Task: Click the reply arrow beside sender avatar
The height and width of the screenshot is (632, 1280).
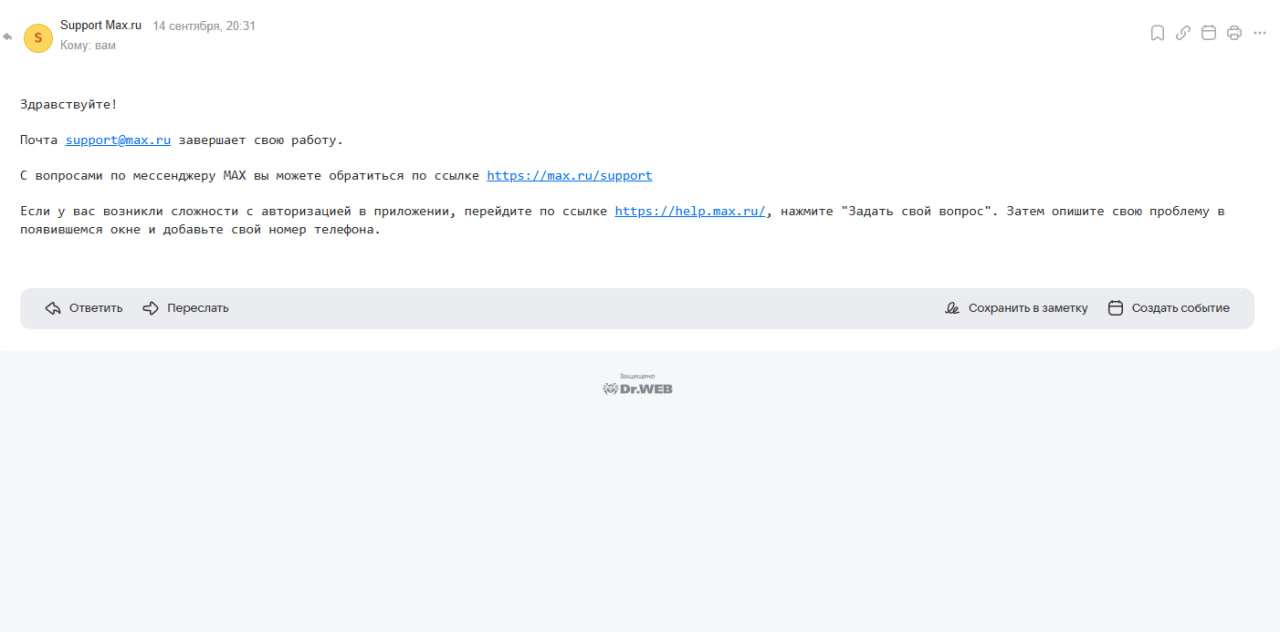Action: 7,37
